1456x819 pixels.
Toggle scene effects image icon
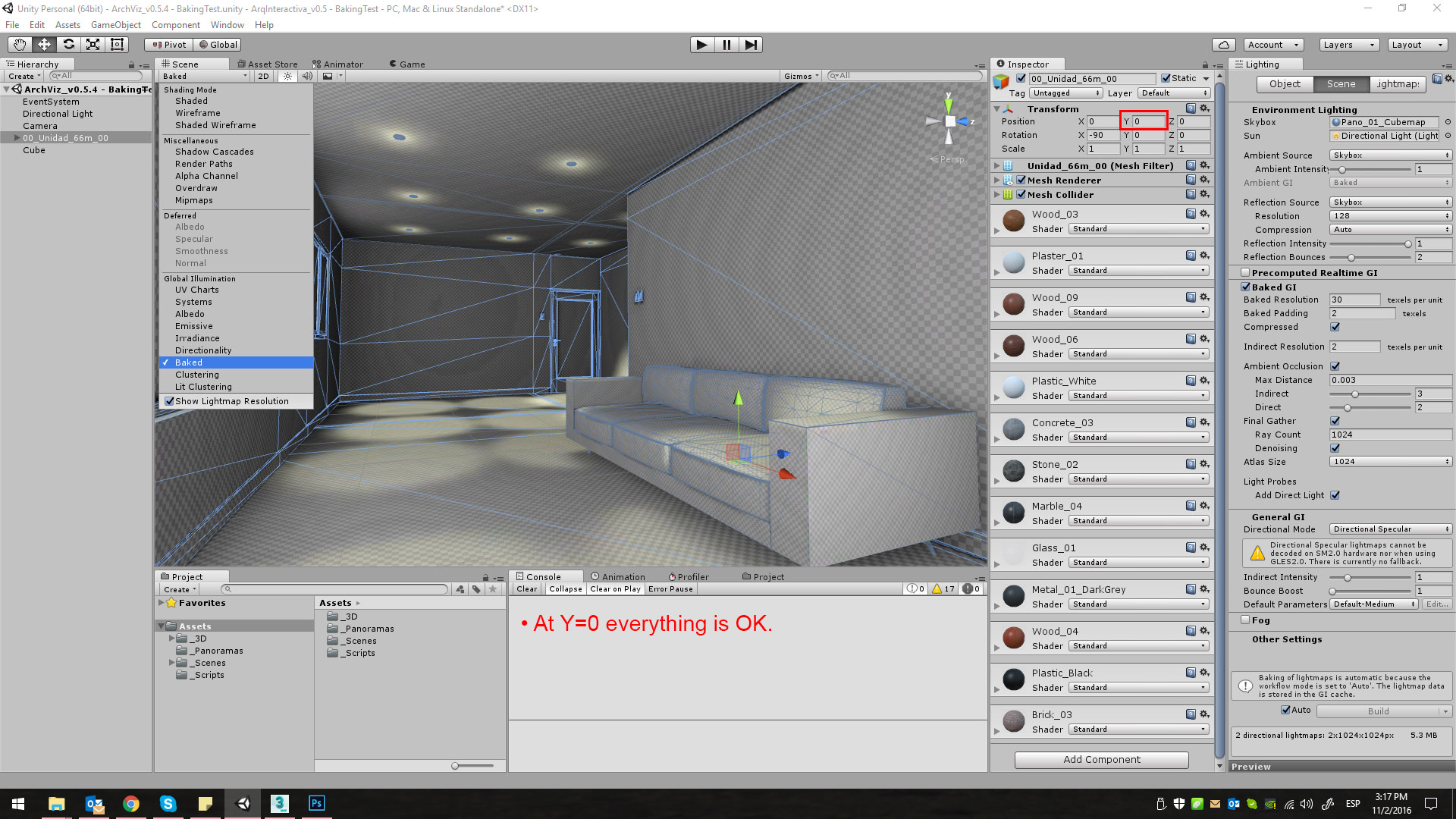pyautogui.click(x=328, y=76)
